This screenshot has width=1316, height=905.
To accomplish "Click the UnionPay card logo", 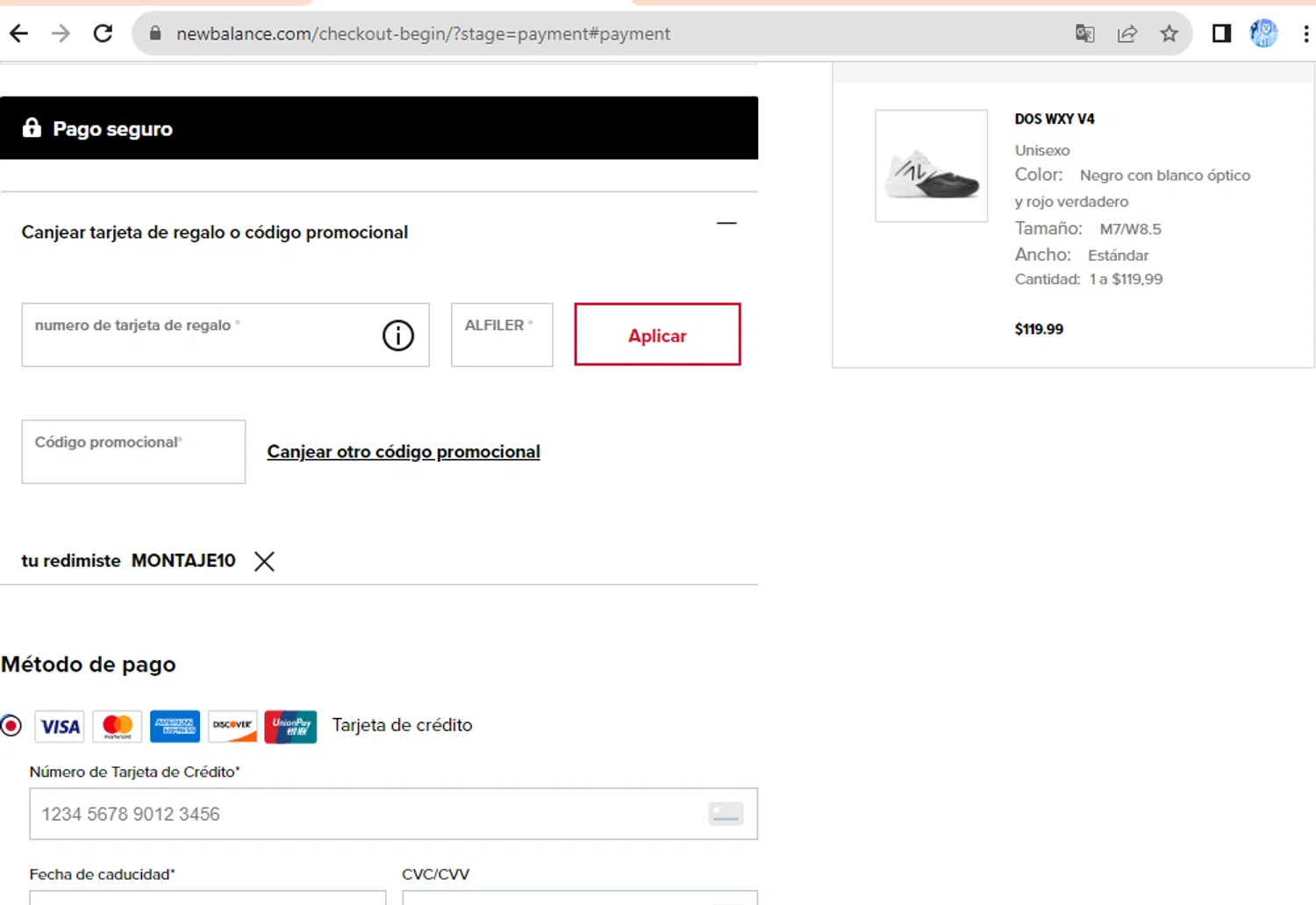I will [x=290, y=726].
